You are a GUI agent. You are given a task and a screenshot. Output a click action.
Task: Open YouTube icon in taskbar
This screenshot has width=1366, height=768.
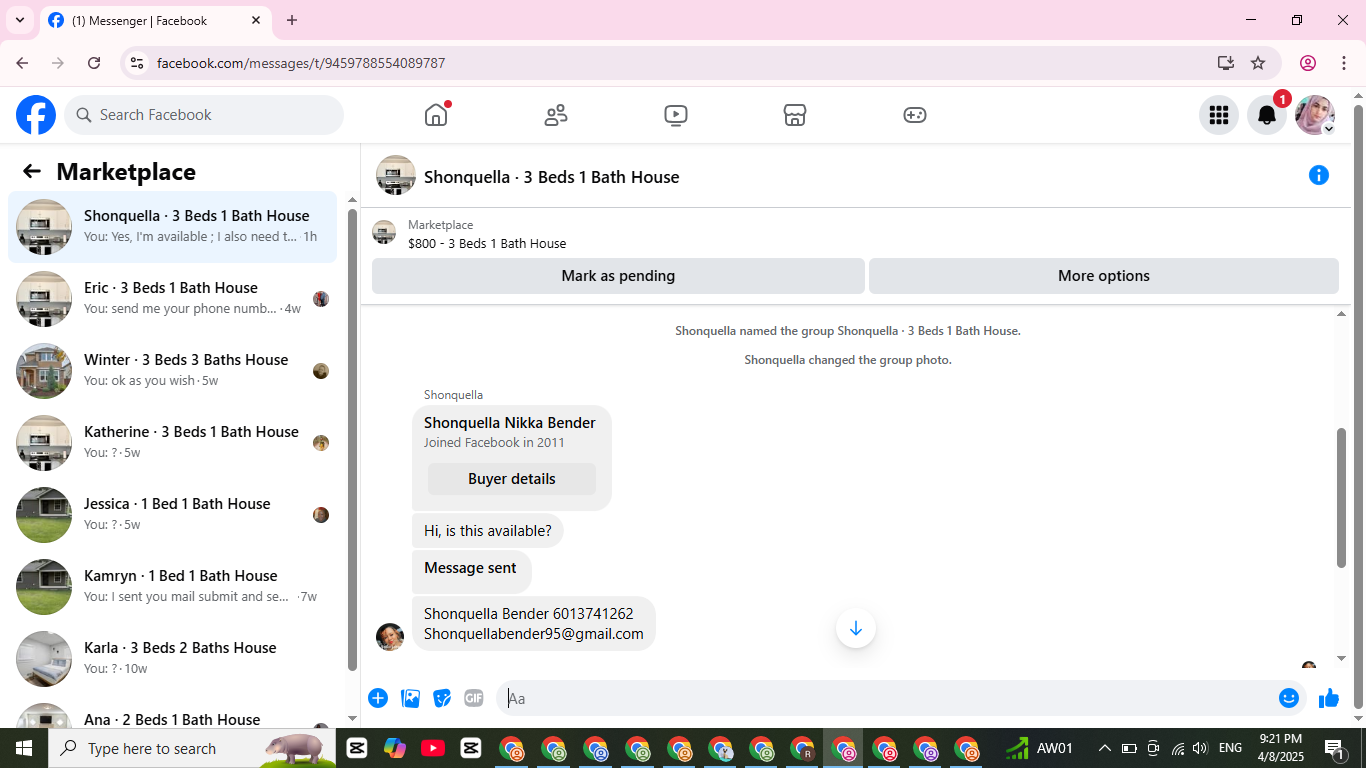(x=433, y=748)
